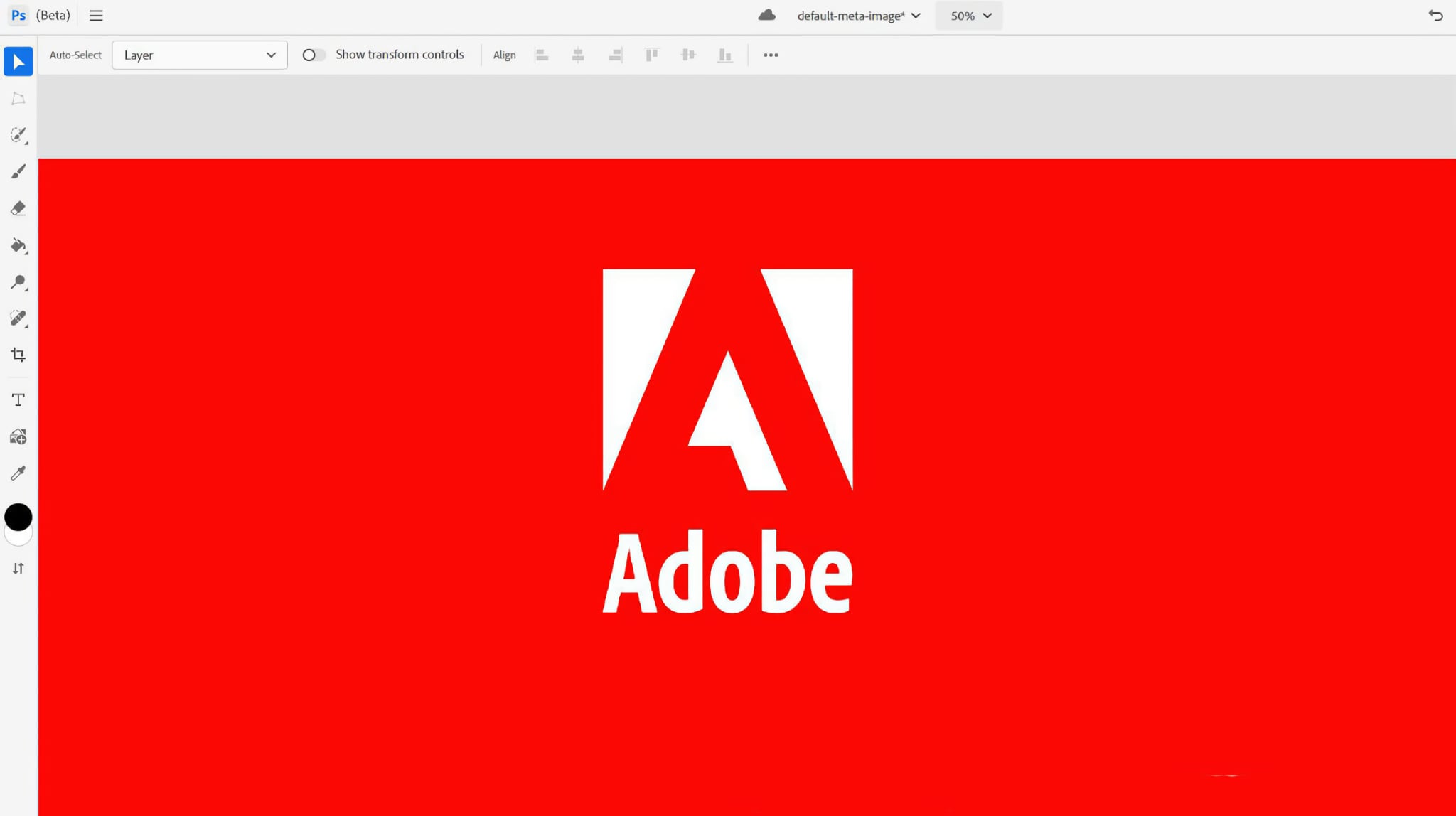This screenshot has width=1456, height=816.
Task: Align left edges
Action: pyautogui.click(x=542, y=55)
